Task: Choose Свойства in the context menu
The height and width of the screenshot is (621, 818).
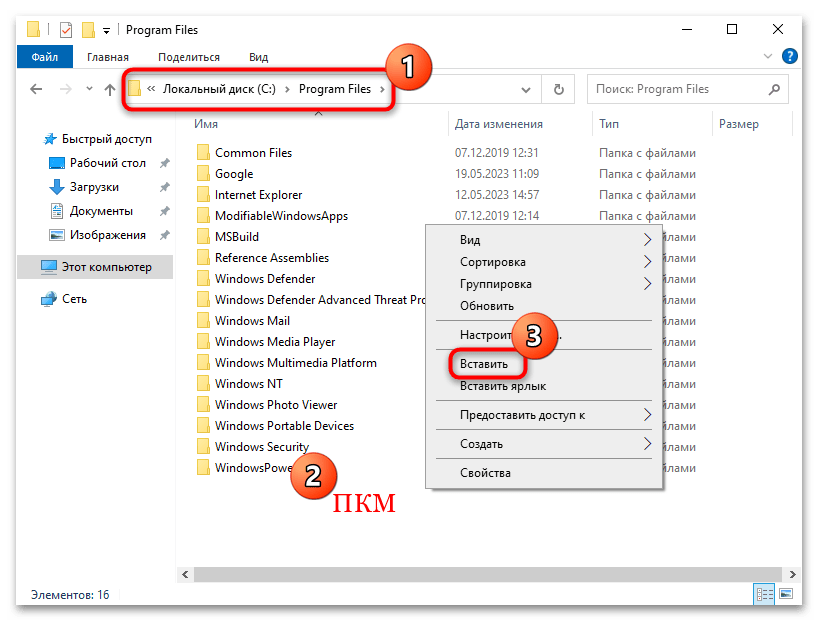Action: point(544,473)
